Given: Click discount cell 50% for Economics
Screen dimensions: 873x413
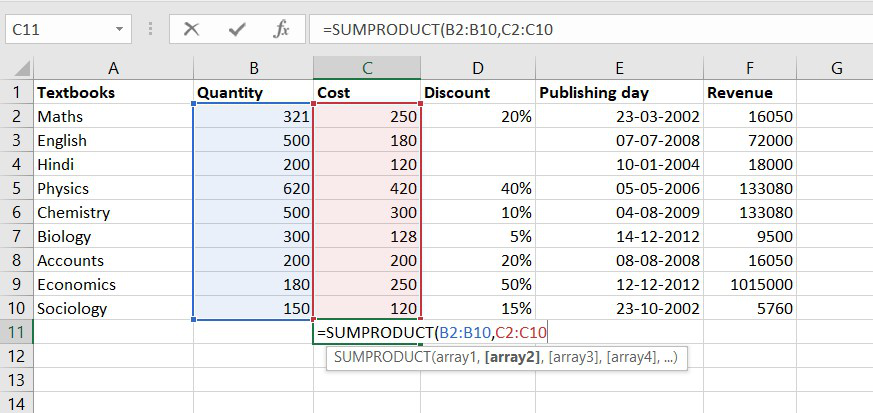Looking at the screenshot, I should coord(478,284).
